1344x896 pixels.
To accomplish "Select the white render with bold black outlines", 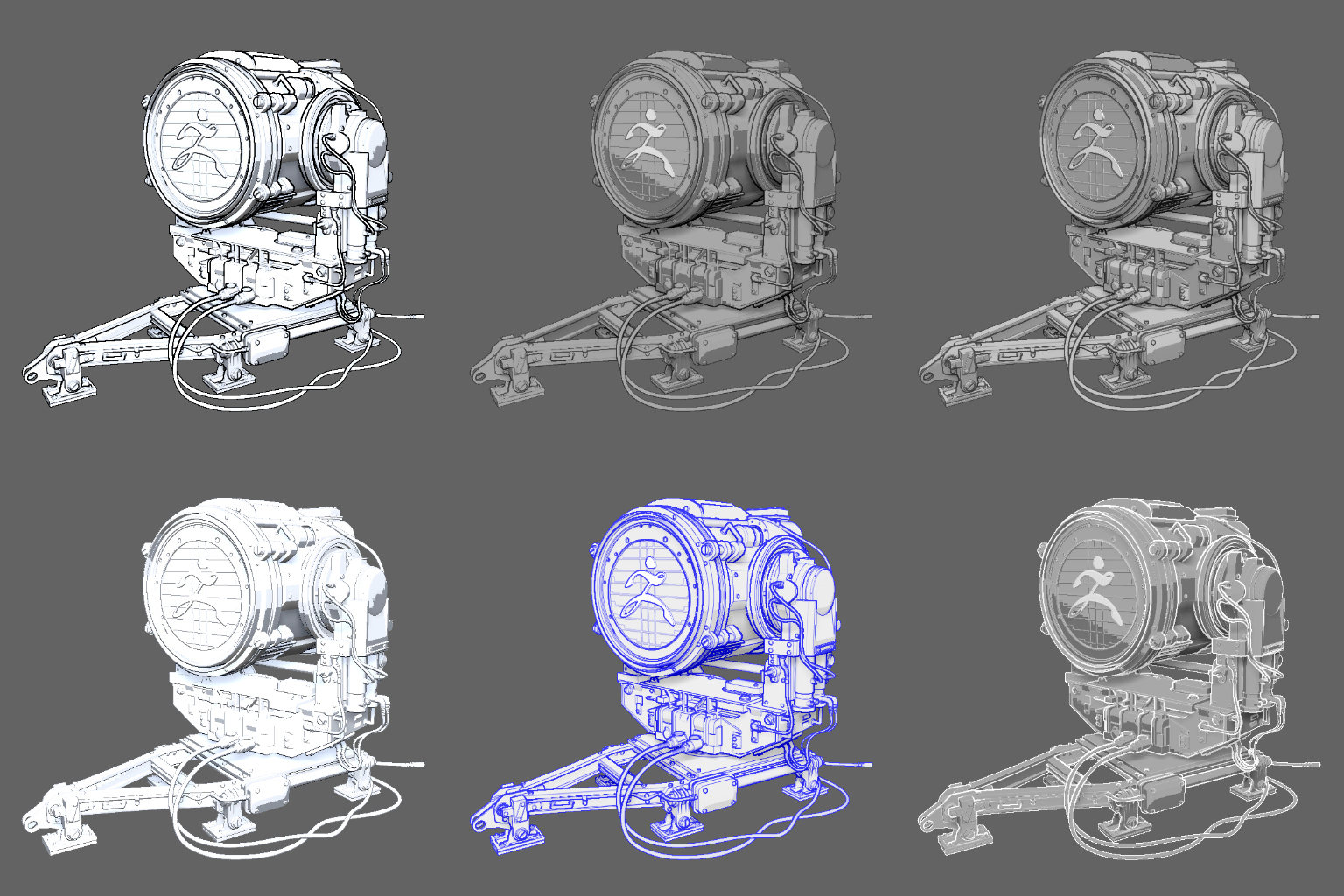I will point(223,230).
